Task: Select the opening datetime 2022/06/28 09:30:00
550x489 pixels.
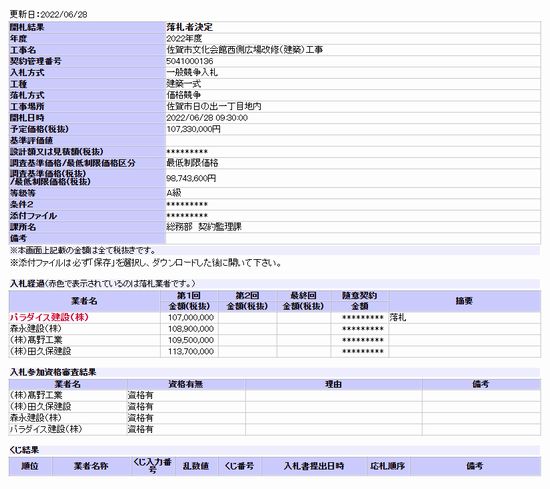Action: click(x=207, y=118)
